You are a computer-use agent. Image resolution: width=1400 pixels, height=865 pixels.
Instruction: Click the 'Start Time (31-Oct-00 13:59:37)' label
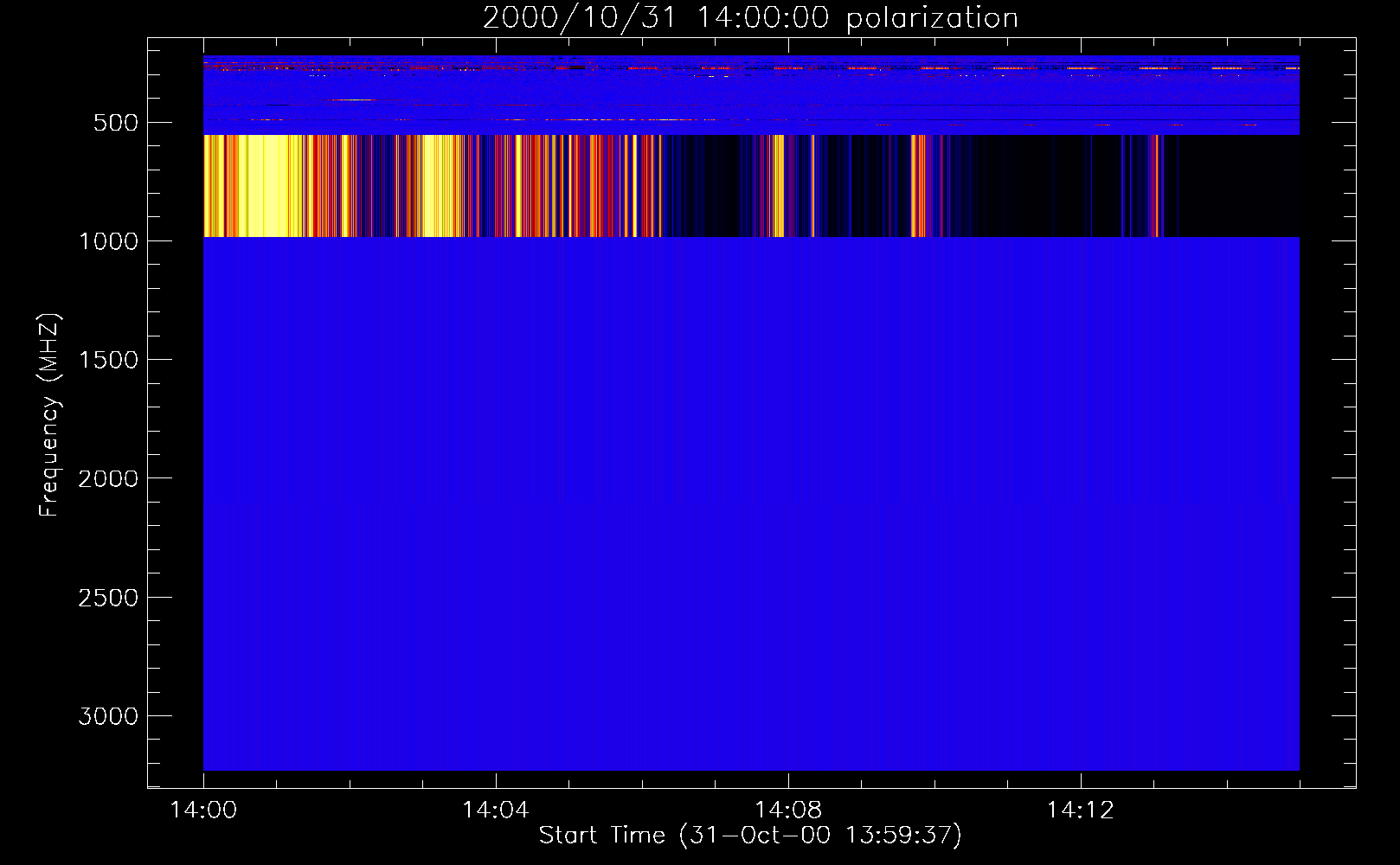[x=750, y=836]
